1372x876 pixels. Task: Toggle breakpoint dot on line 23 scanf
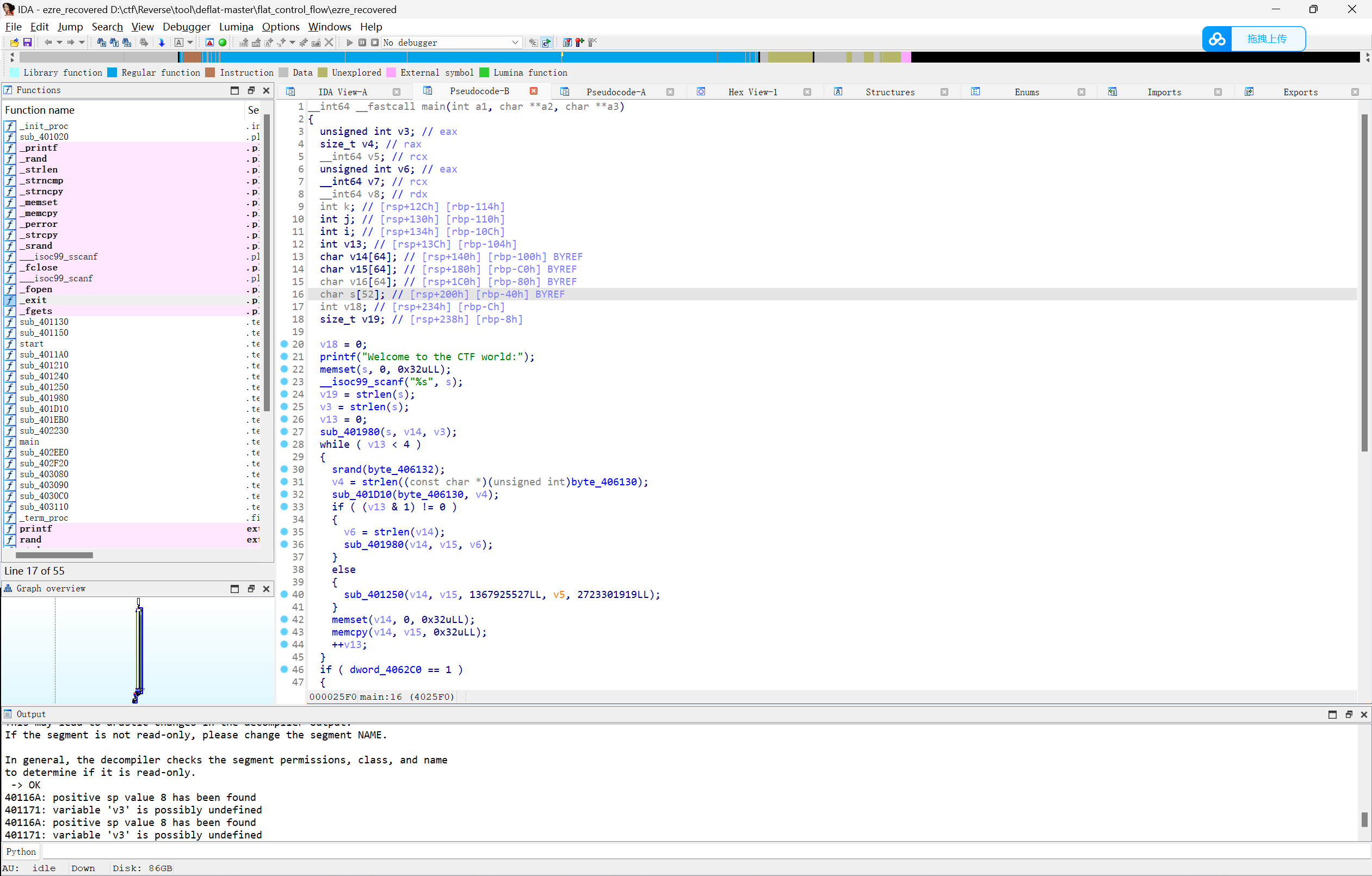click(285, 382)
